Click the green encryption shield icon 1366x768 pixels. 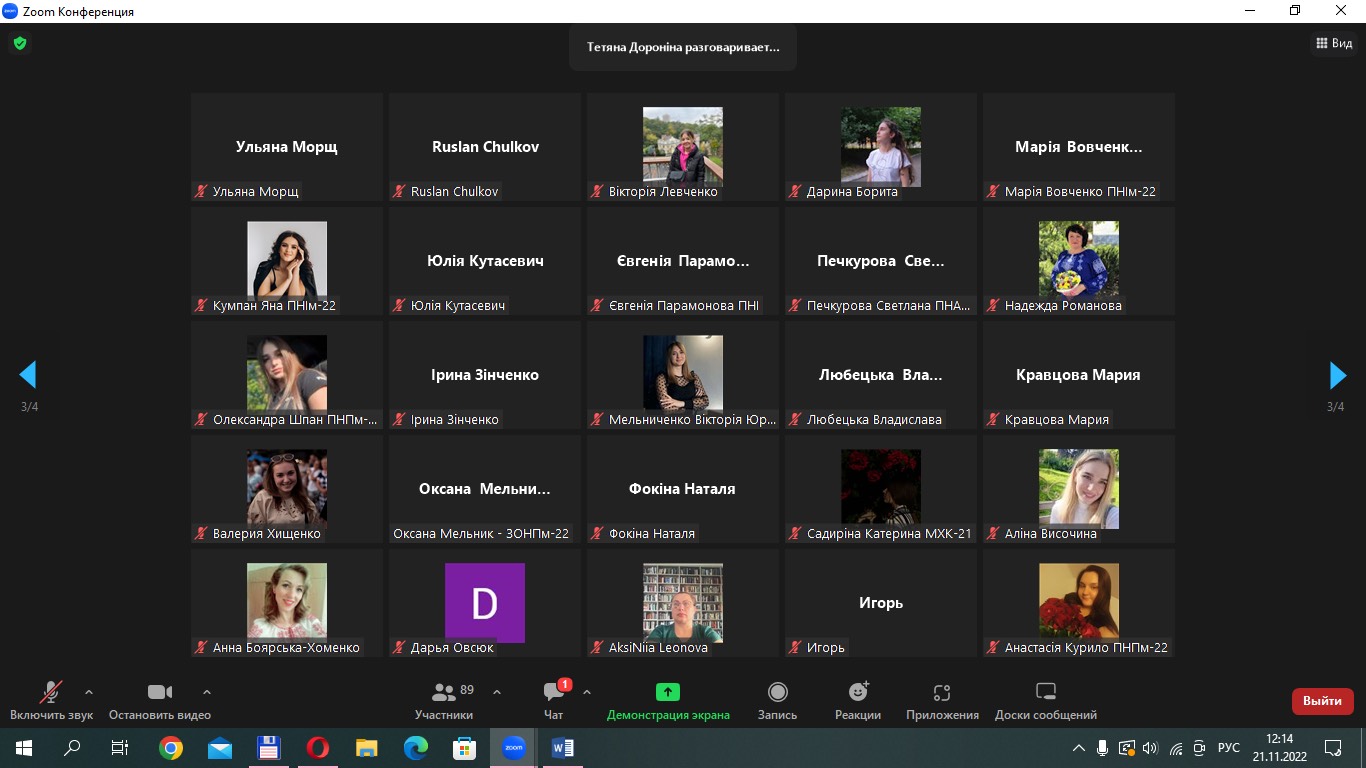[19, 43]
